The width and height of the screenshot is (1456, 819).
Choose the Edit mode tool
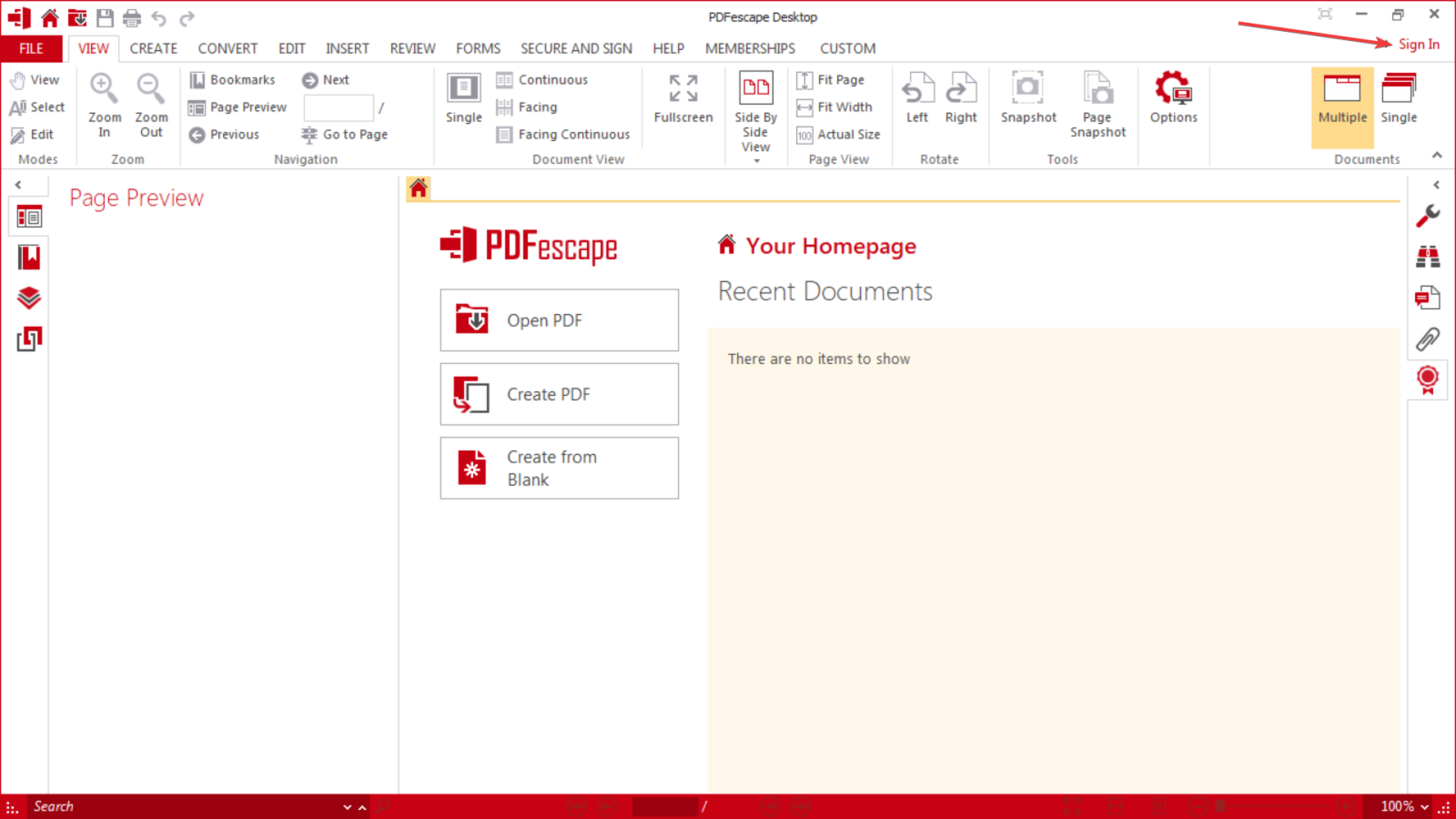[32, 135]
